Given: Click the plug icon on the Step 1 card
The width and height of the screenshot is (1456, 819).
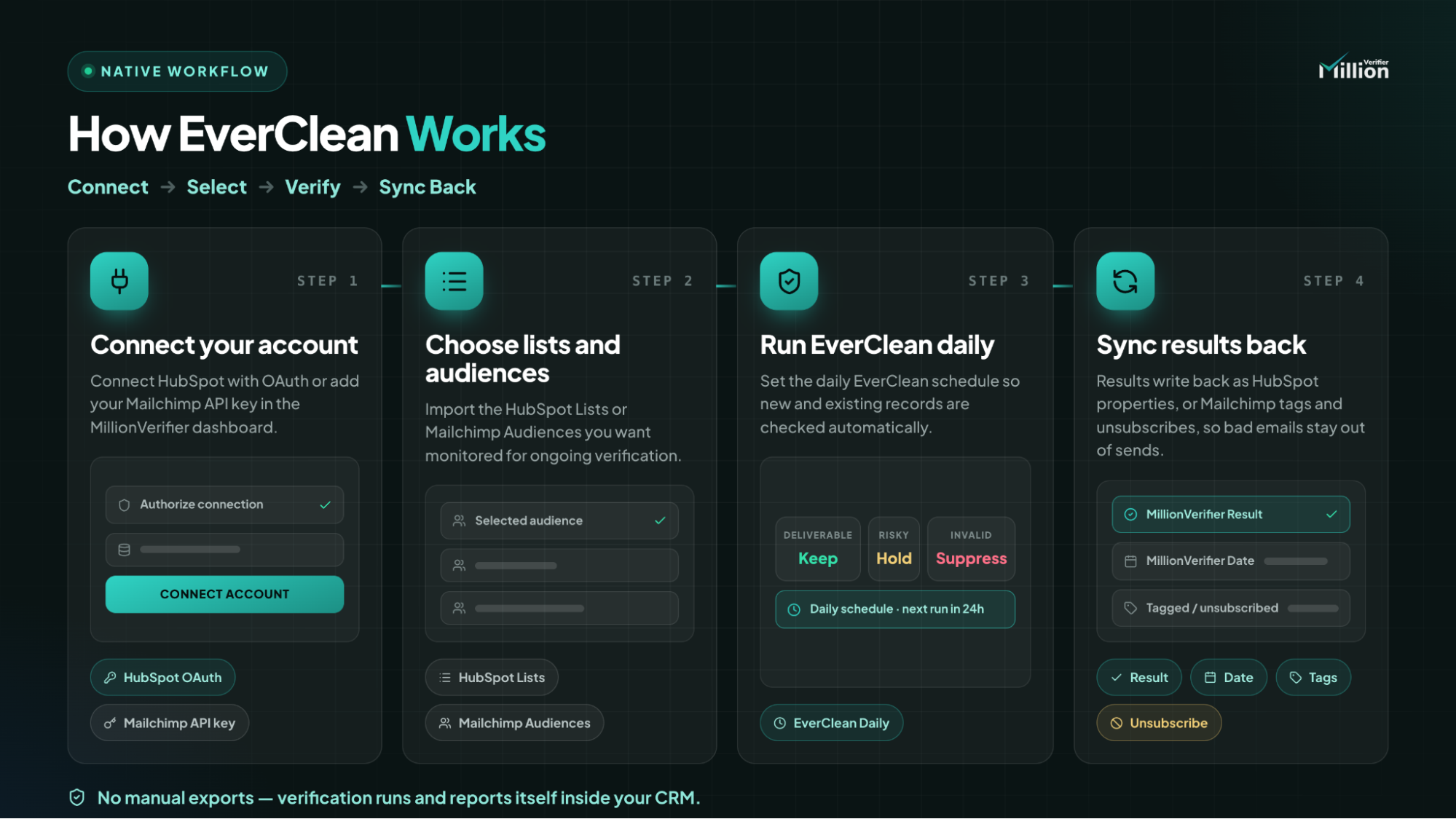Looking at the screenshot, I should coord(119,281).
